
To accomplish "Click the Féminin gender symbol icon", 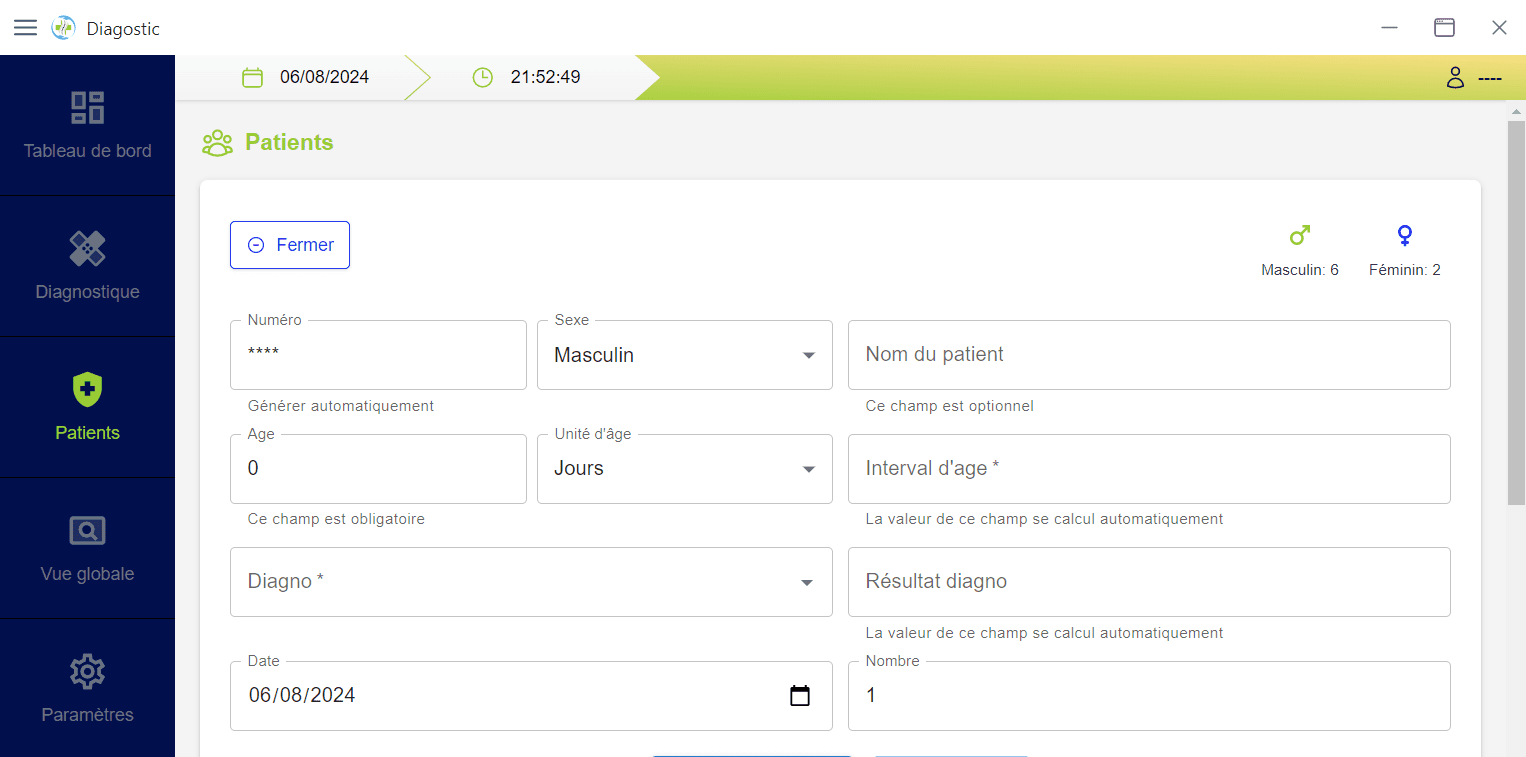I will click(1405, 236).
